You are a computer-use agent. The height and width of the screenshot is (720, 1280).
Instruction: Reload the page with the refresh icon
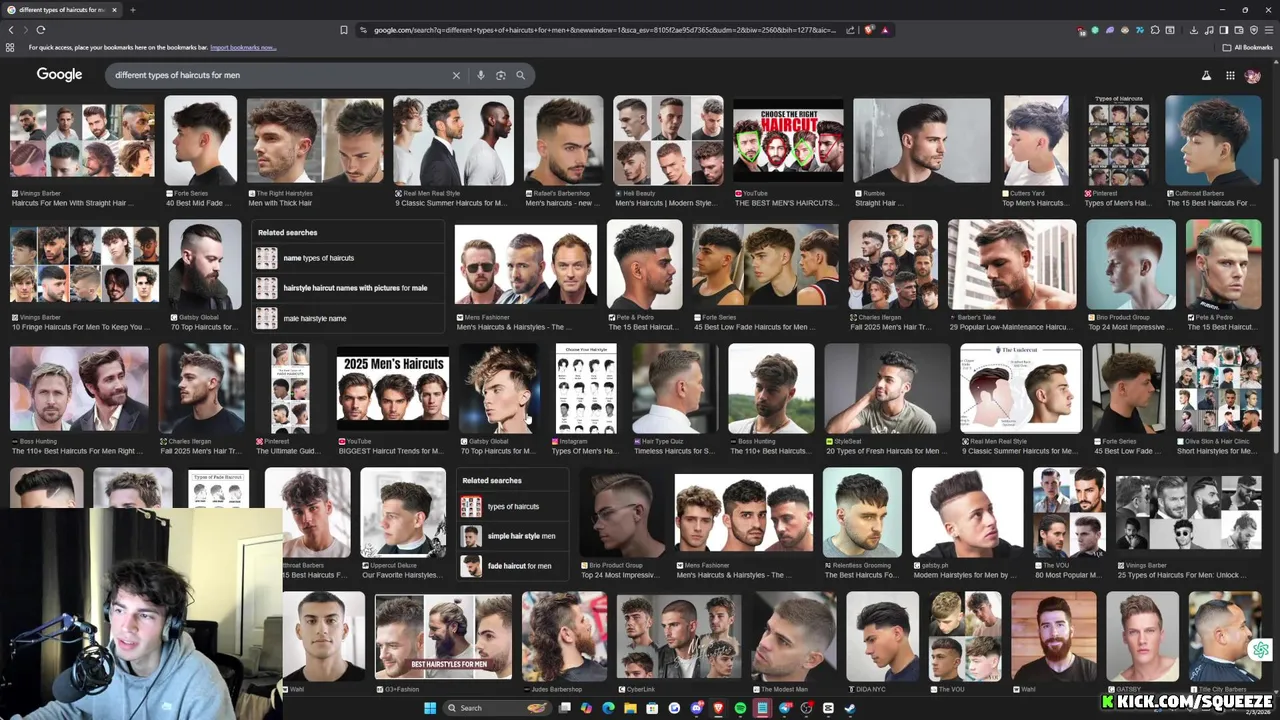[40, 30]
